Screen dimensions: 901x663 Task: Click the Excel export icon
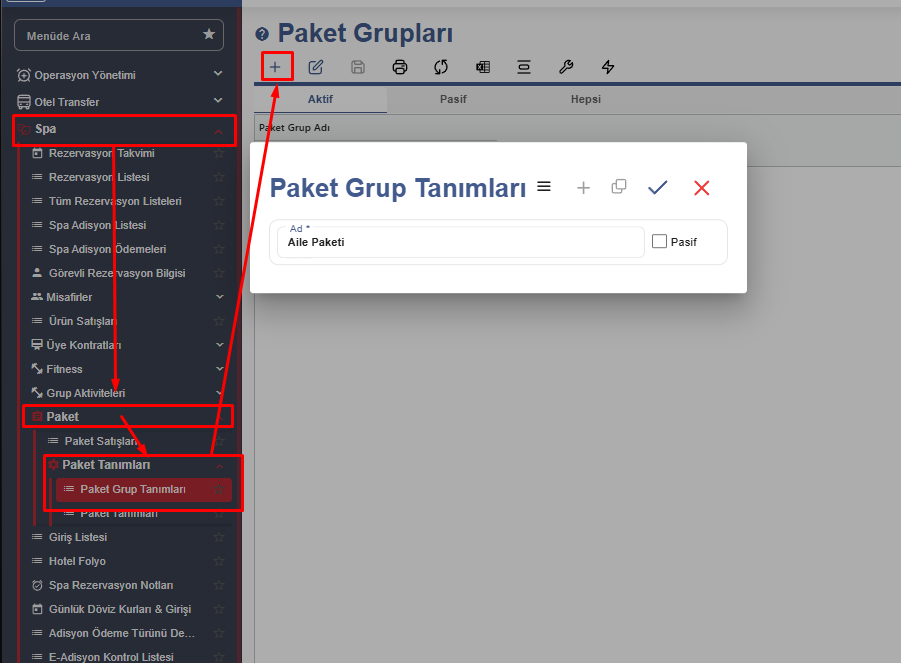pos(483,67)
